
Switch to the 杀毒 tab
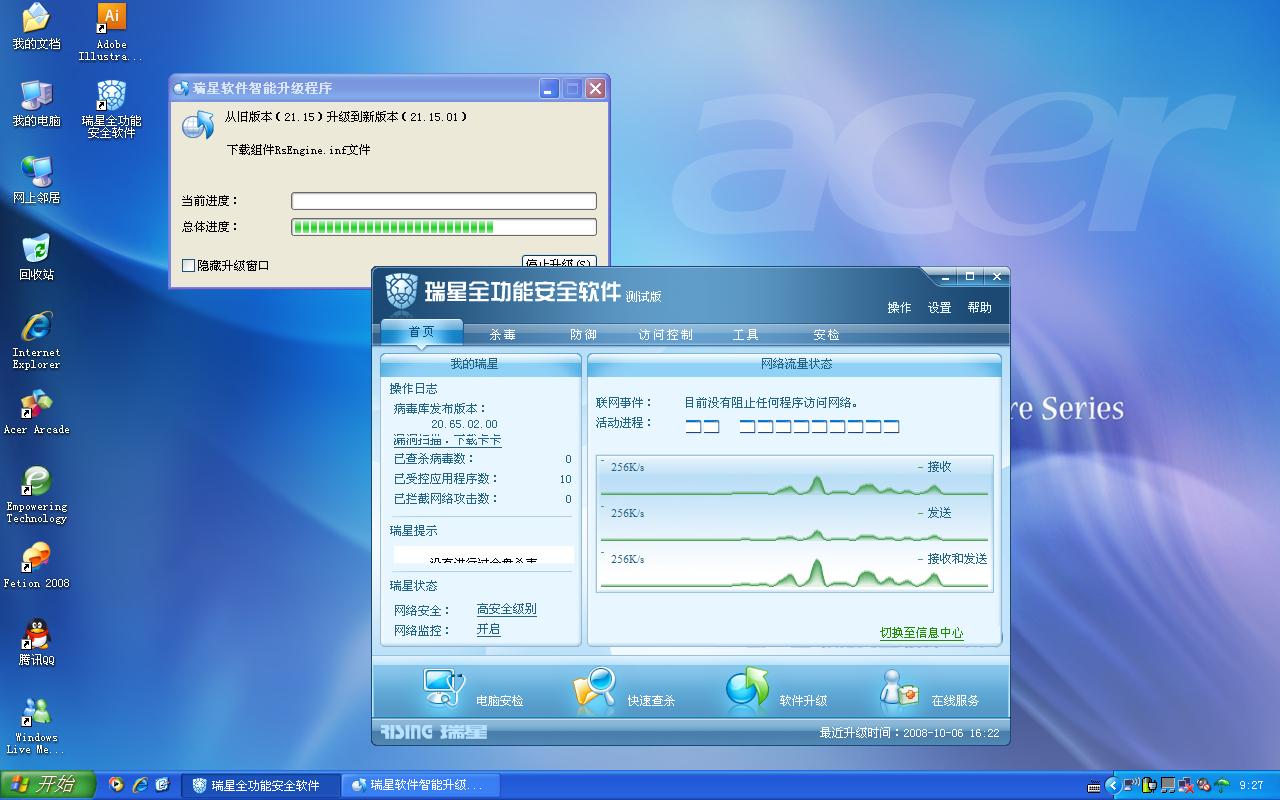coord(503,335)
